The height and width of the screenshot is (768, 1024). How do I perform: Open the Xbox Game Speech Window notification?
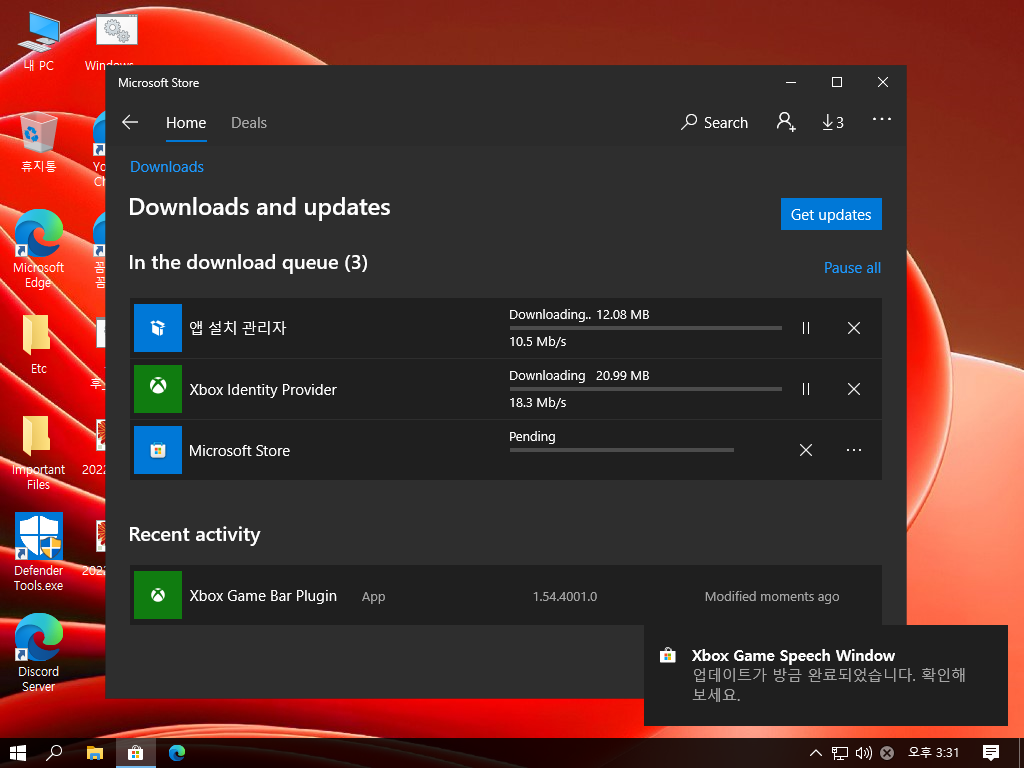[x=825, y=675]
